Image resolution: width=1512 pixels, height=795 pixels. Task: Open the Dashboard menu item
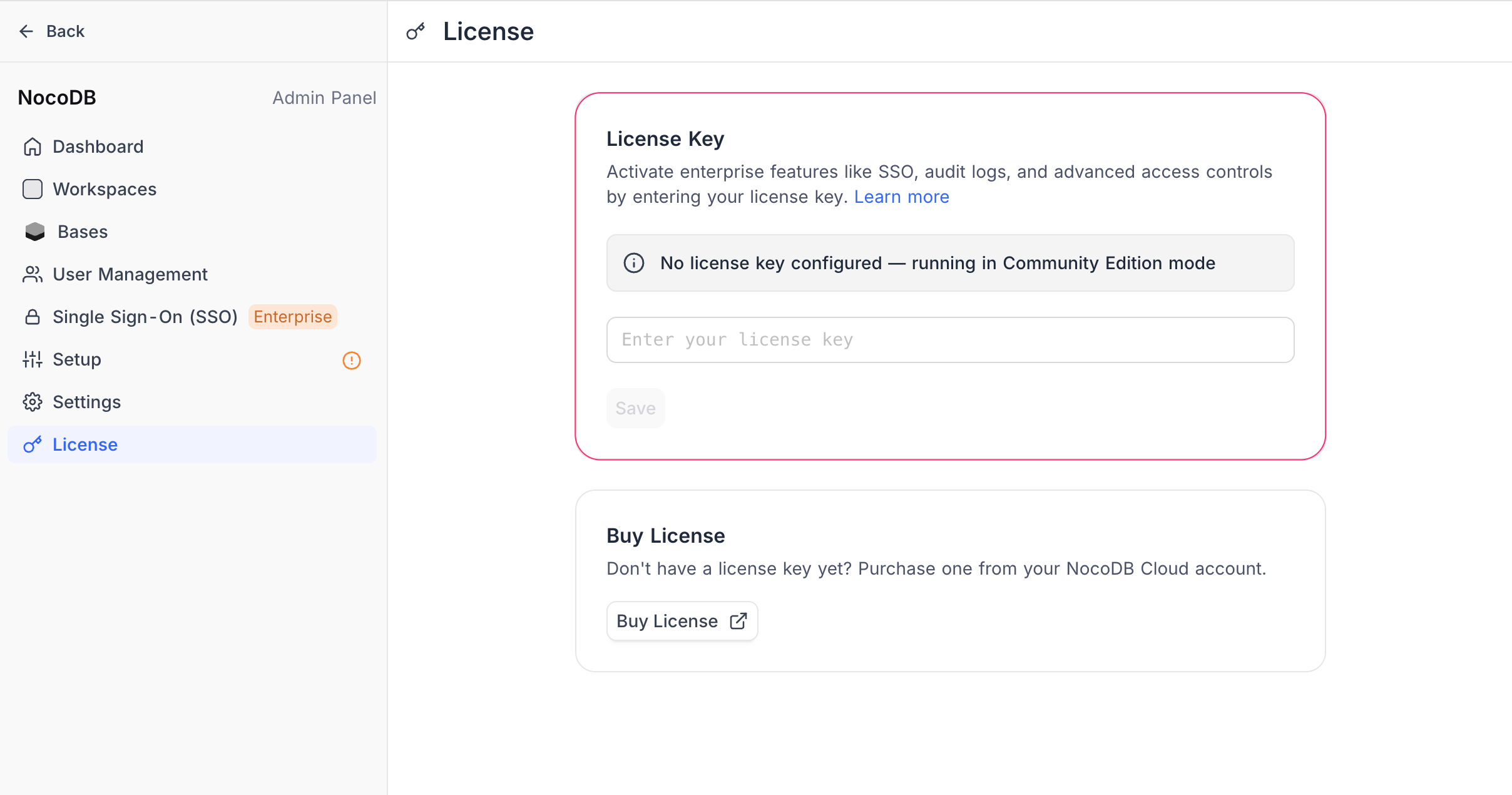pos(192,146)
